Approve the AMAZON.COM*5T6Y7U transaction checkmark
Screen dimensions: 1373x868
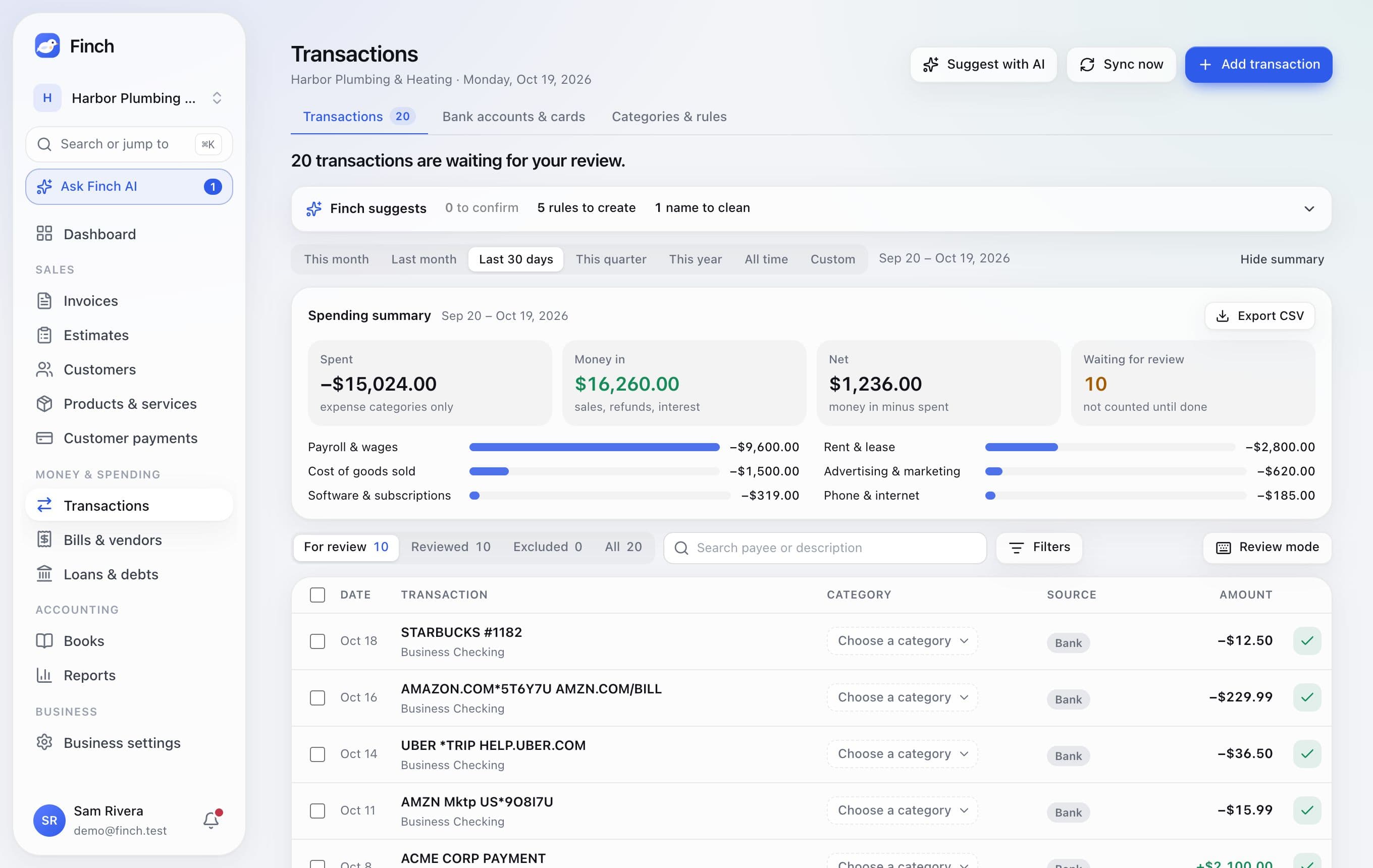tap(1307, 697)
